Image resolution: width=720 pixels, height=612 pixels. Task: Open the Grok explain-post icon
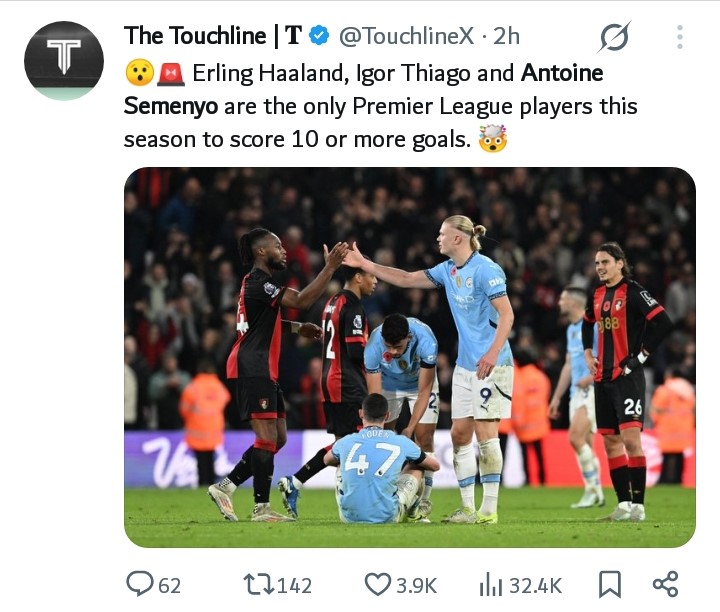point(614,38)
